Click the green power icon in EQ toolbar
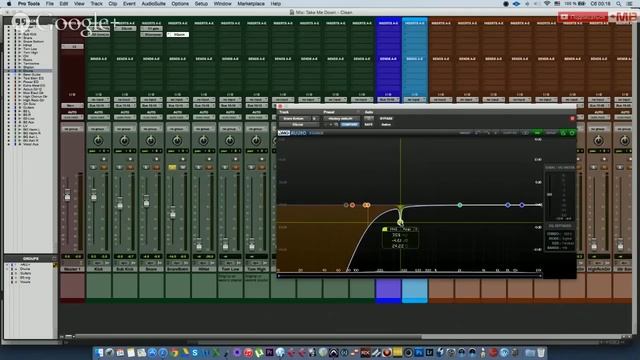This screenshot has height=360, width=640. [x=572, y=133]
